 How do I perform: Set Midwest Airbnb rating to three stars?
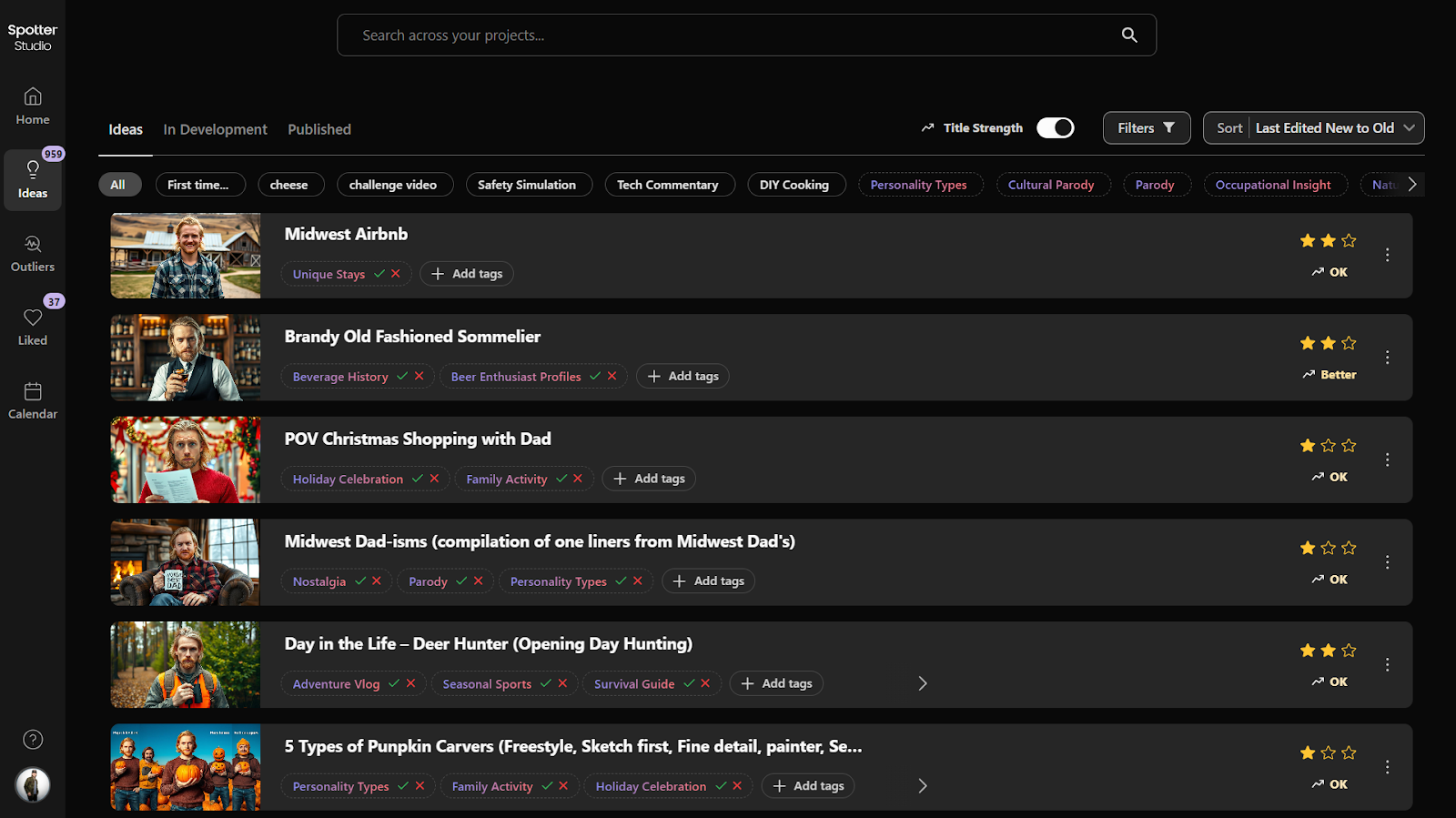[1349, 241]
